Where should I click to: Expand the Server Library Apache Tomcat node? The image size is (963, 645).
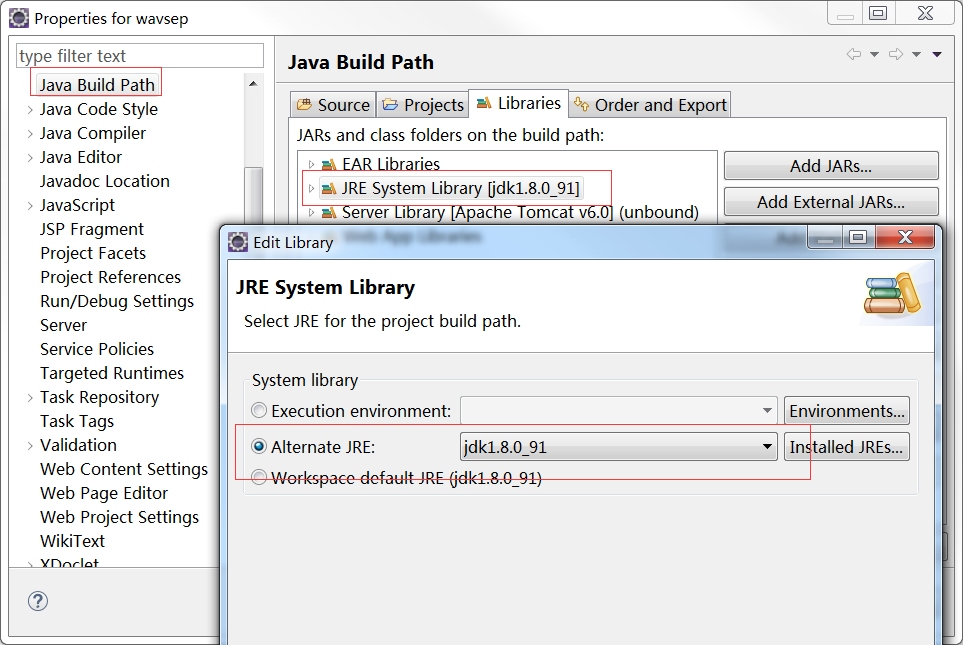(311, 213)
